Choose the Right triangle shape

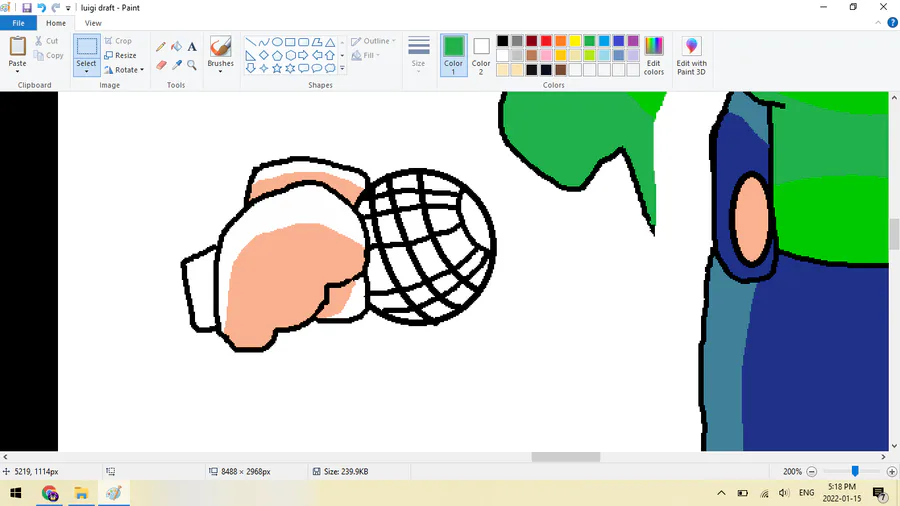250,55
